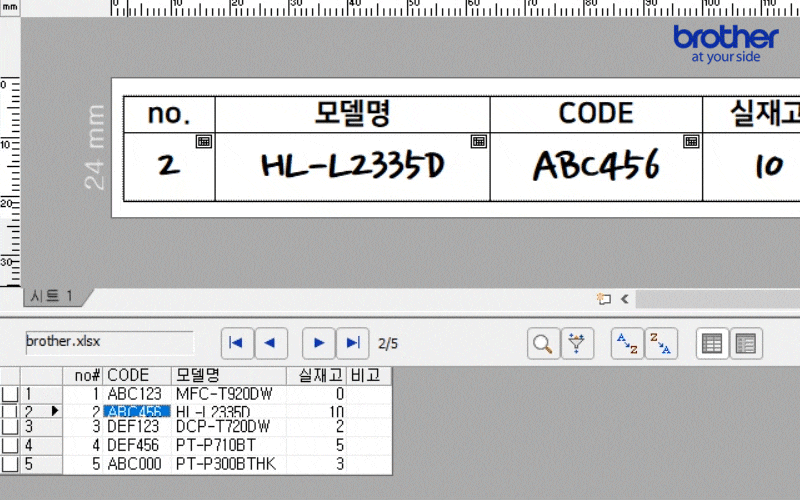Click the brother.xlsx database name field
Viewport: 800px width, 500px height.
110,342
